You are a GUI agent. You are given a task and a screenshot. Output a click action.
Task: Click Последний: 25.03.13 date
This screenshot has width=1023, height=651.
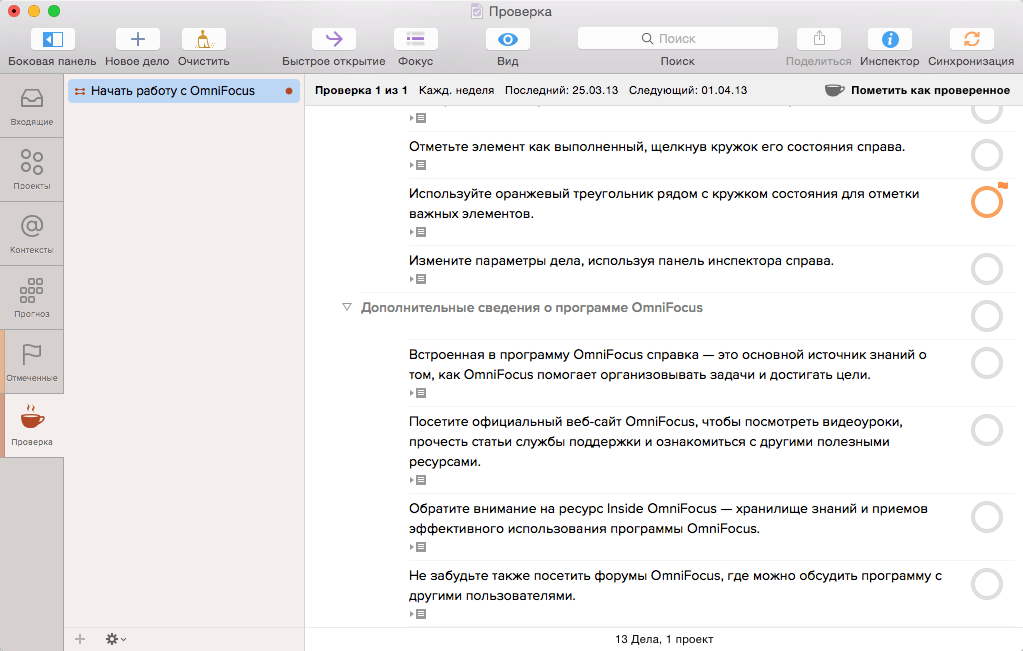point(561,90)
